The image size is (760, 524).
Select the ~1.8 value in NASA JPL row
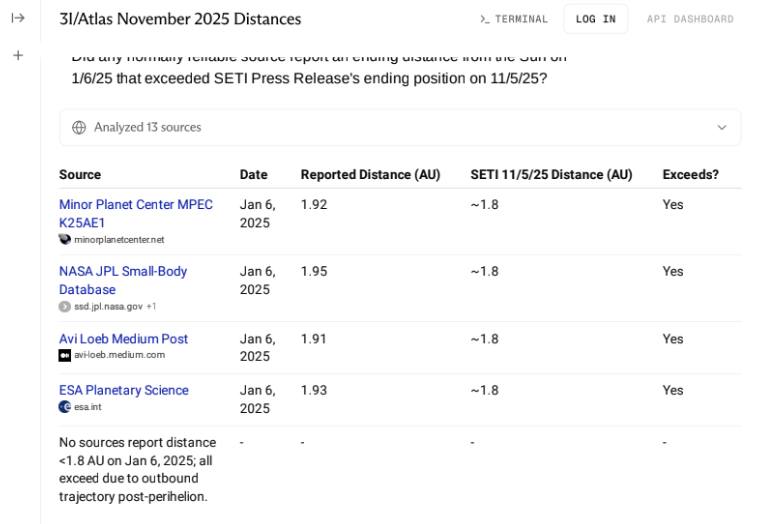click(x=485, y=271)
